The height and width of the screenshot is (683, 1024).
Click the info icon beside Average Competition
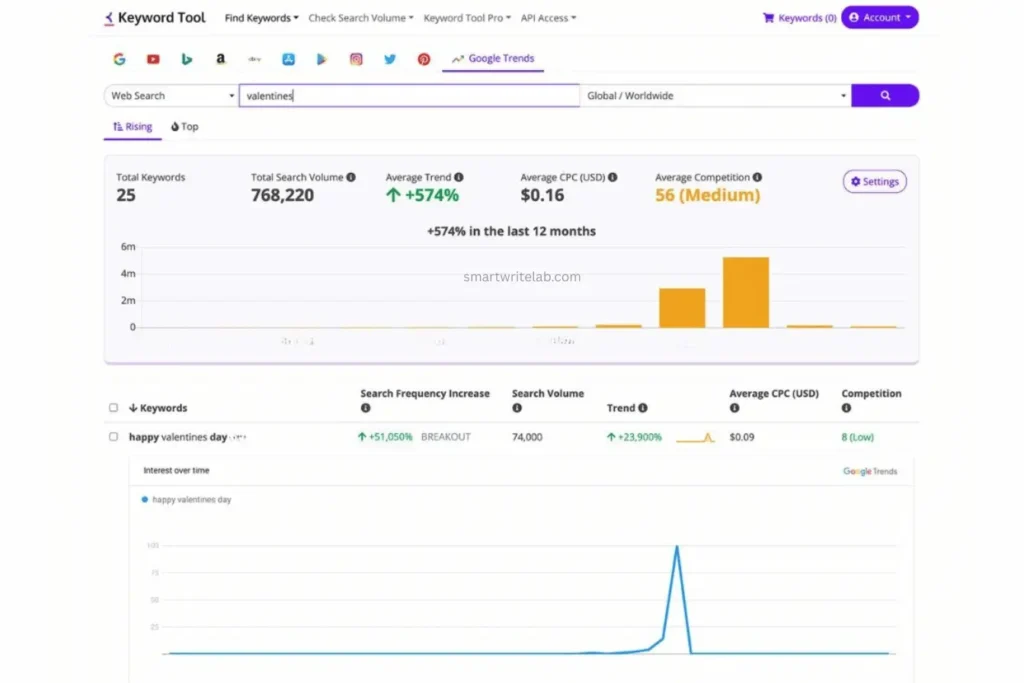pyautogui.click(x=757, y=177)
